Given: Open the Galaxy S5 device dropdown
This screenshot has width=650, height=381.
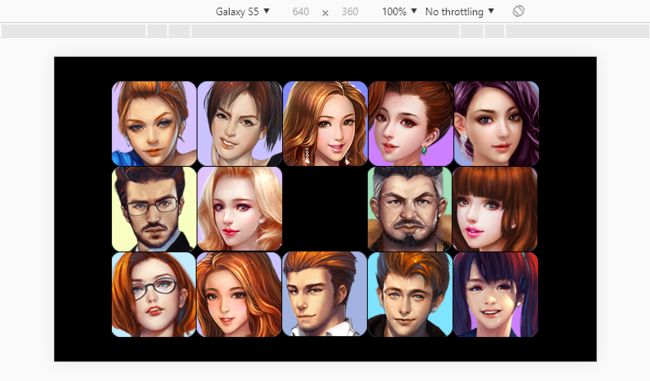Looking at the screenshot, I should pos(242,12).
